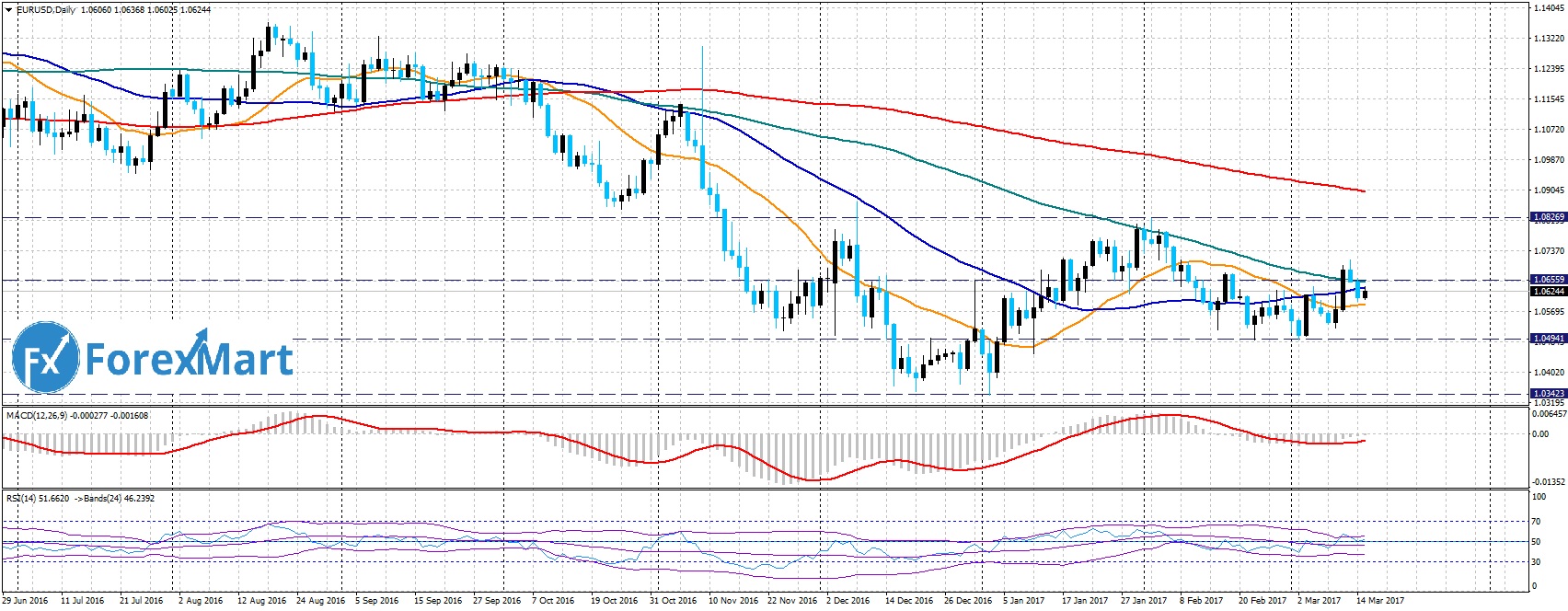Click the EURUSD,Daily chart title text
The image size is (1568, 611).
(46, 10)
